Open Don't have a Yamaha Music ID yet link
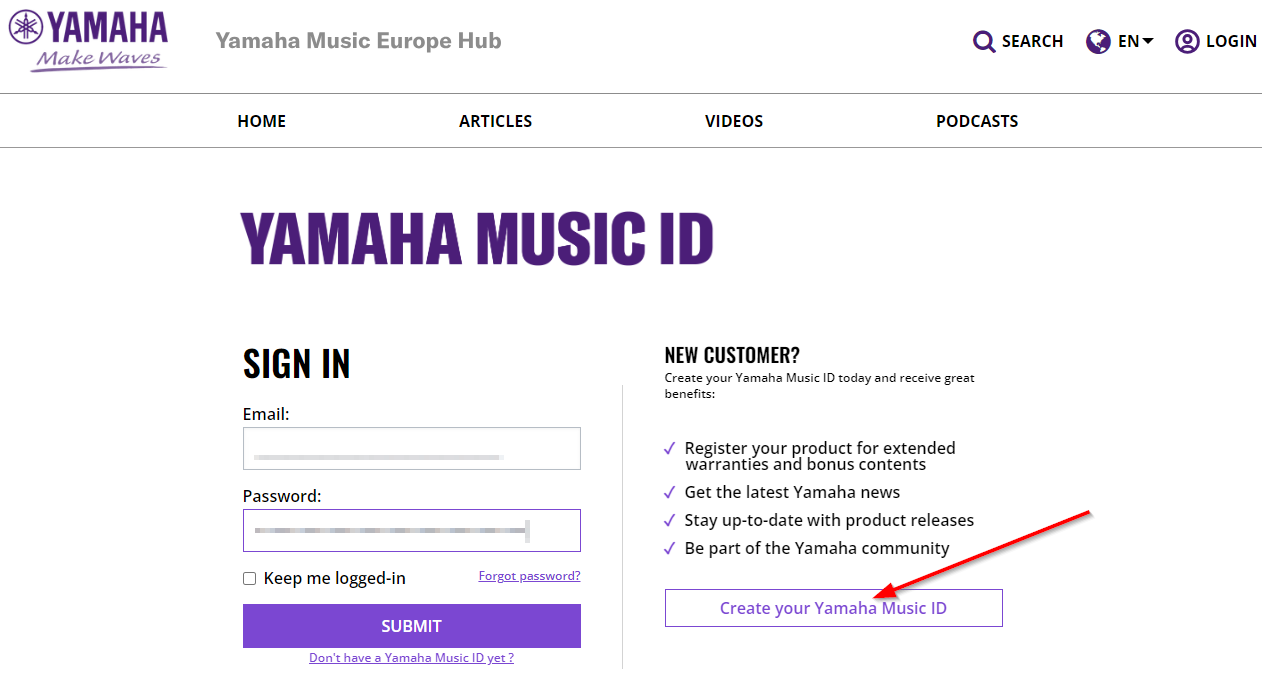1262x683 pixels. point(412,658)
